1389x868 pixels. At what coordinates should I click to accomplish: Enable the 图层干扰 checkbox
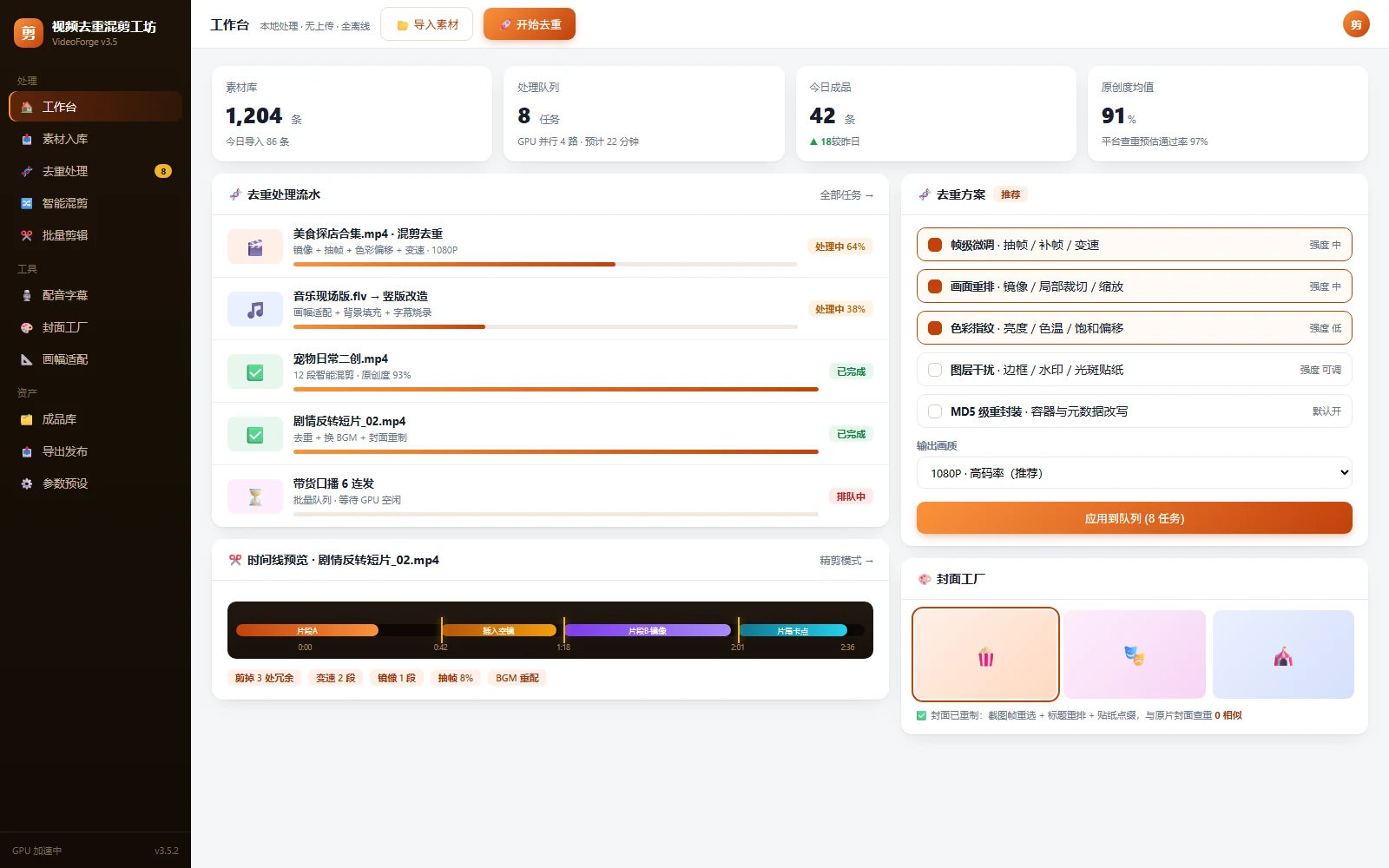tap(935, 370)
